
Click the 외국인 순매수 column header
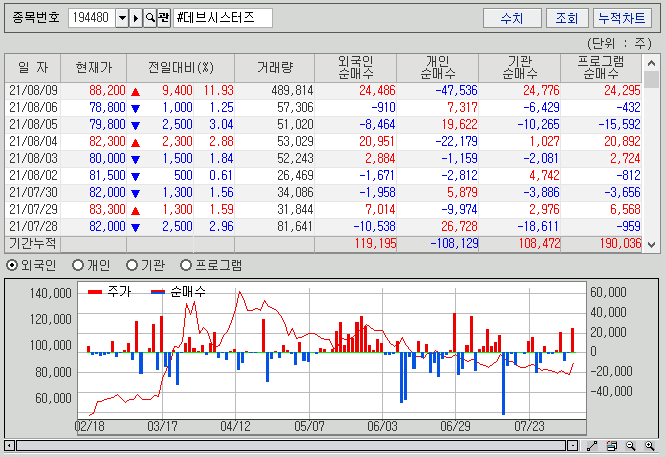tap(356, 68)
